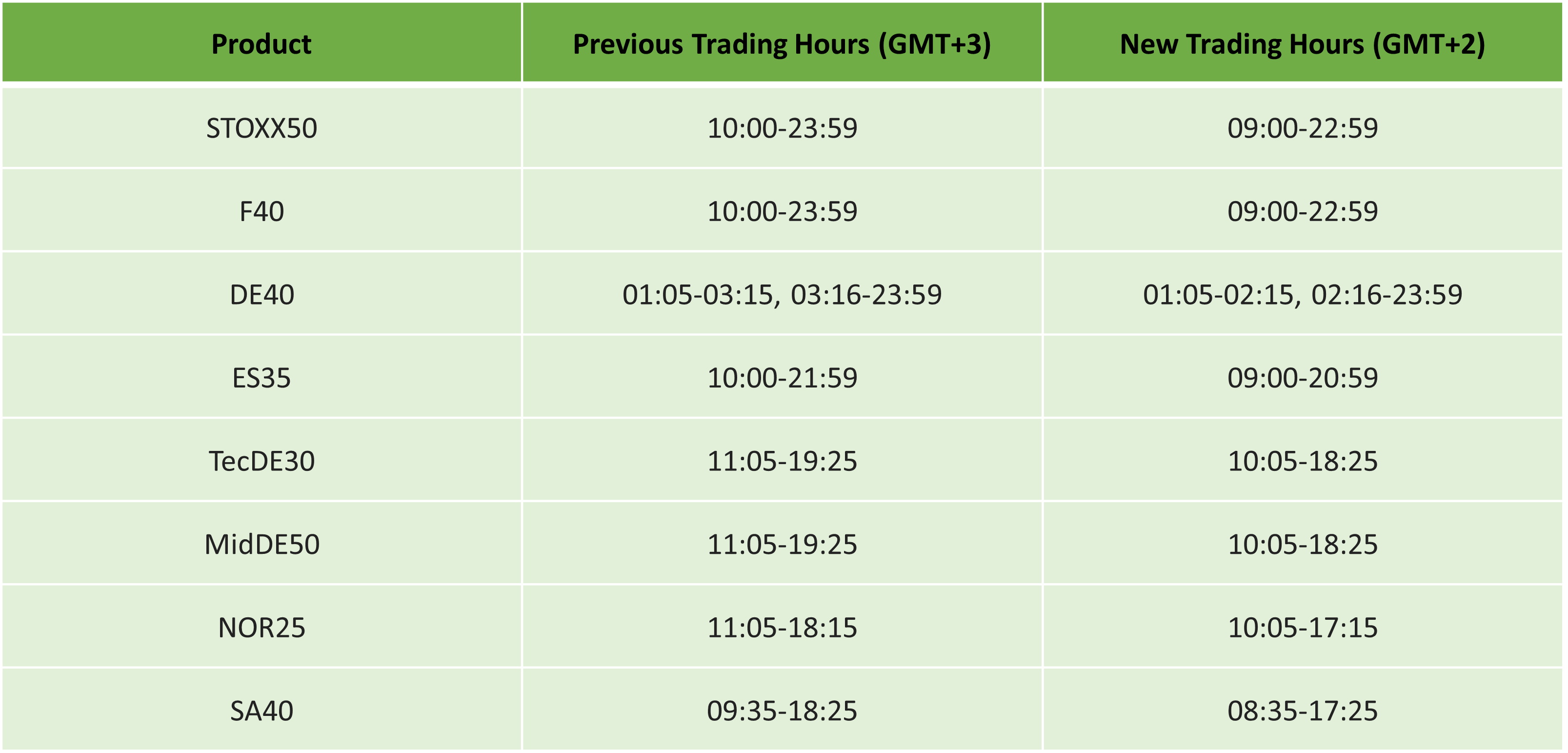Click SA40's new hours 08:35-17:25
Screen dimensions: 1568x753
(x=1302, y=711)
